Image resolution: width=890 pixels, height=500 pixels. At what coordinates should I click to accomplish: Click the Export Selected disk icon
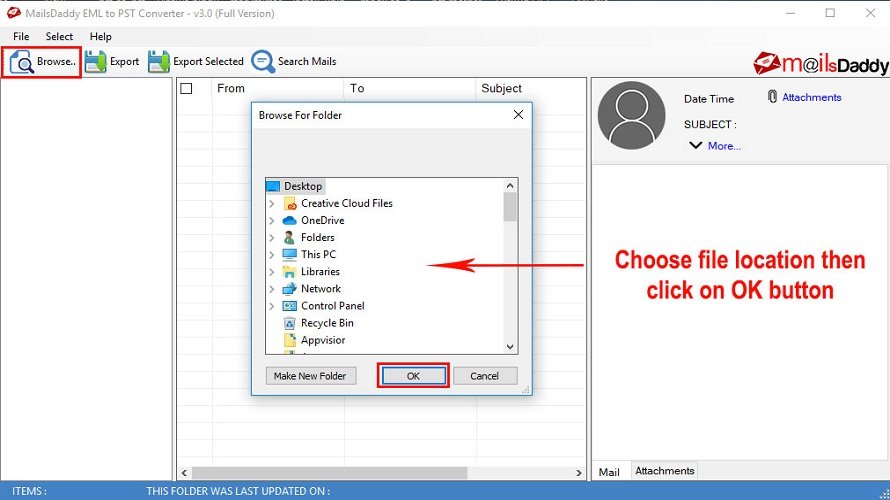pyautogui.click(x=159, y=61)
